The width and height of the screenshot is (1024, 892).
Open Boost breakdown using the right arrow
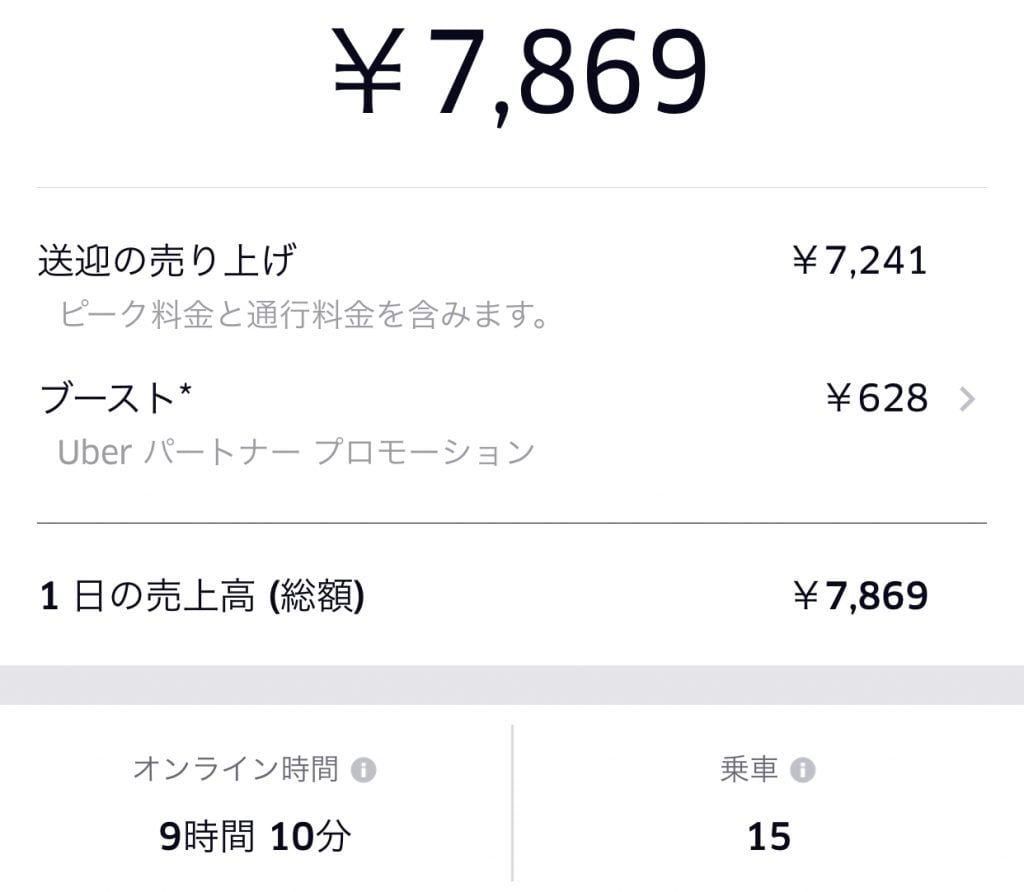[x=966, y=399]
